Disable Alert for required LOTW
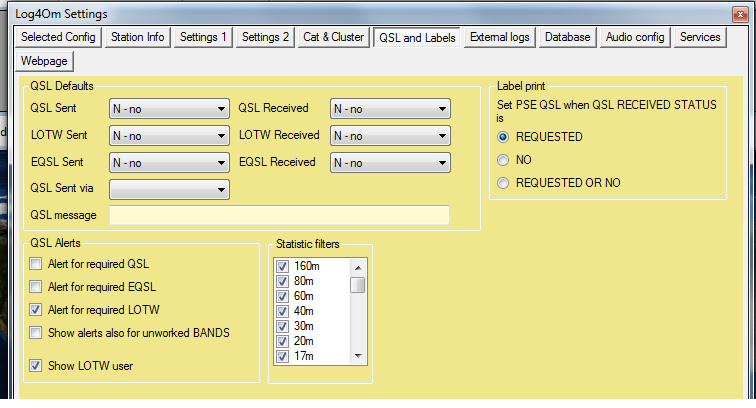This screenshot has height=408, width=756. [x=36, y=310]
